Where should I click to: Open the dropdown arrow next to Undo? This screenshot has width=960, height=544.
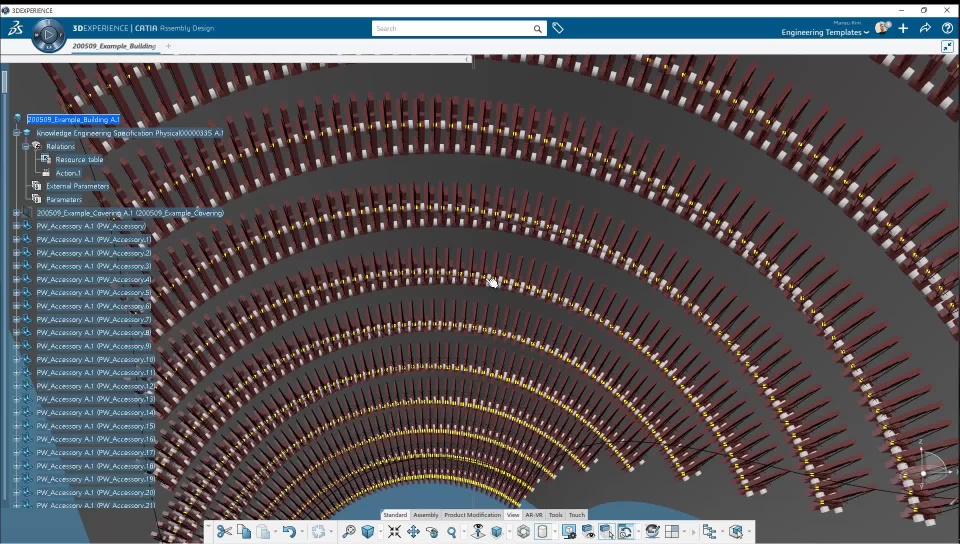pos(301,532)
